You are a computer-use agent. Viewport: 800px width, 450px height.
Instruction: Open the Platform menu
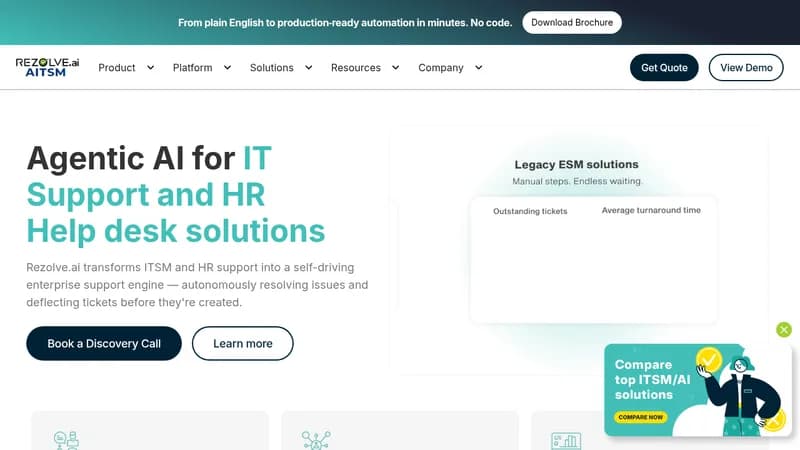(192, 67)
